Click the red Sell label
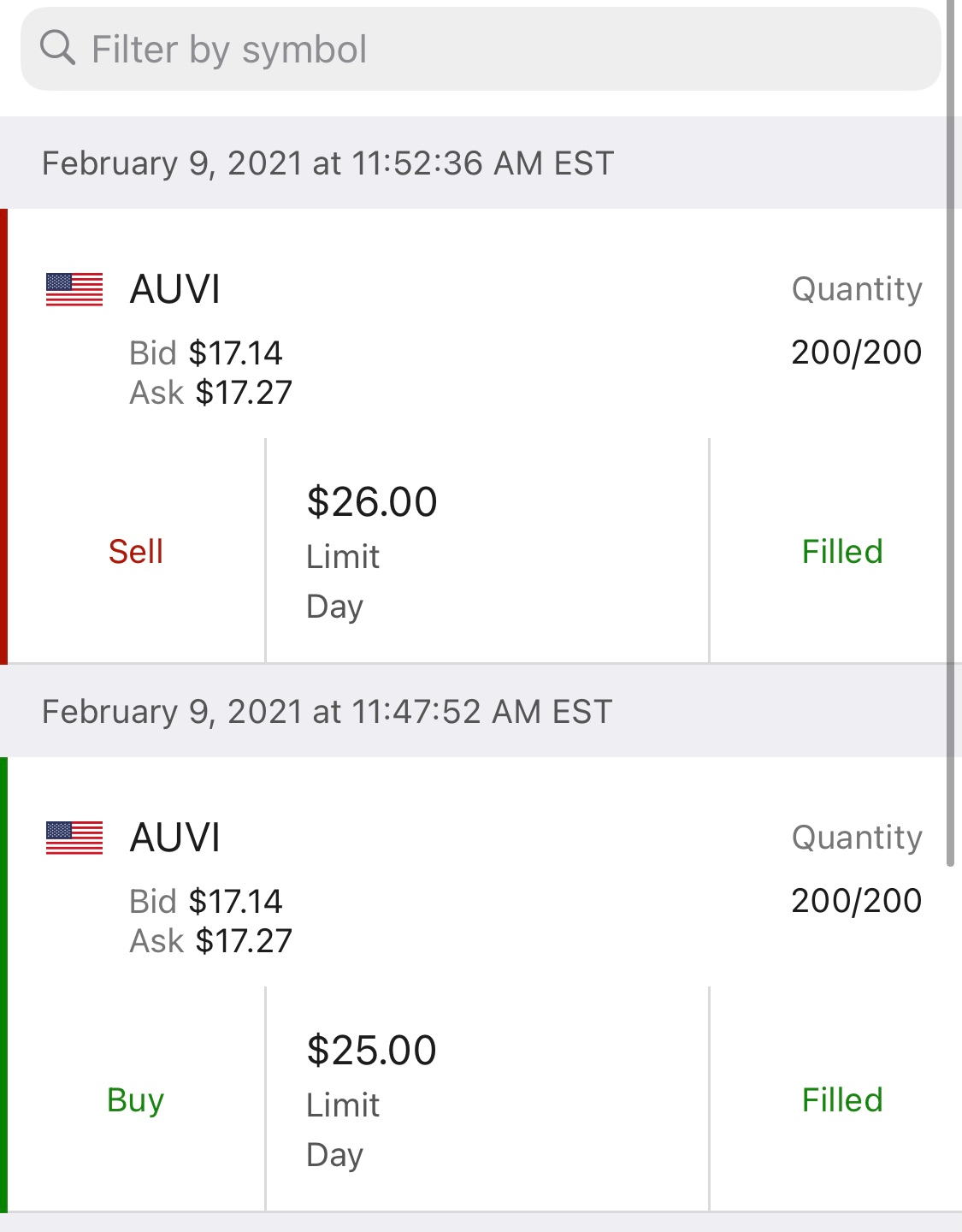The width and height of the screenshot is (962, 1232). coord(136,552)
